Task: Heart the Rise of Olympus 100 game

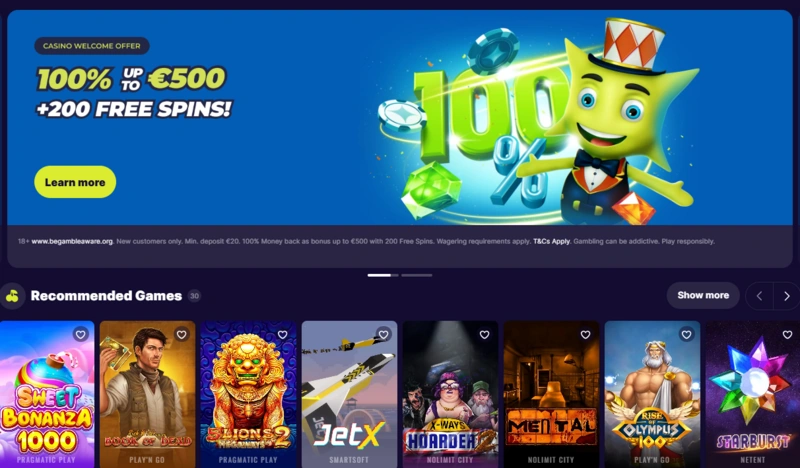Action: pyautogui.click(x=686, y=334)
